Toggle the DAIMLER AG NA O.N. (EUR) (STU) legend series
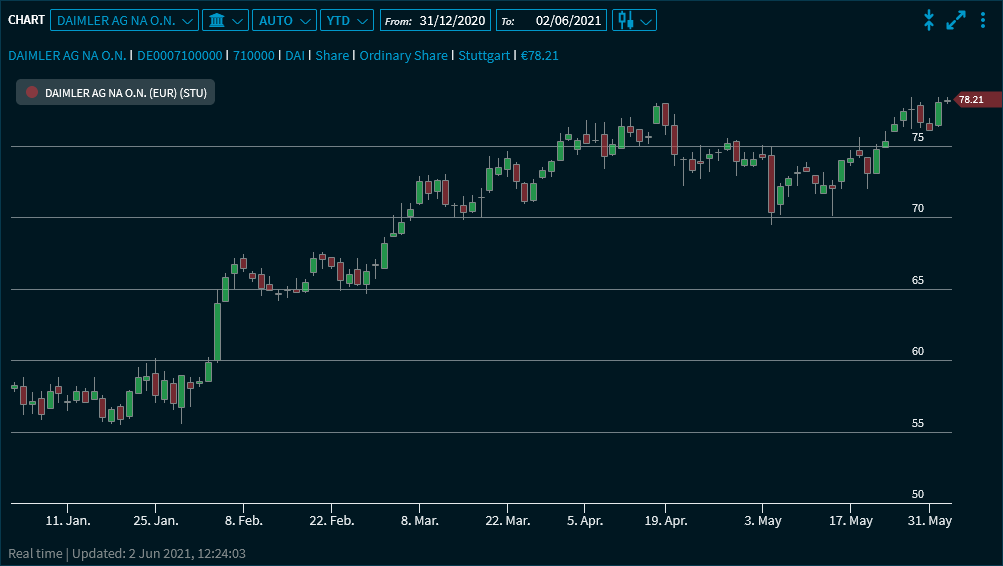 pos(125,92)
